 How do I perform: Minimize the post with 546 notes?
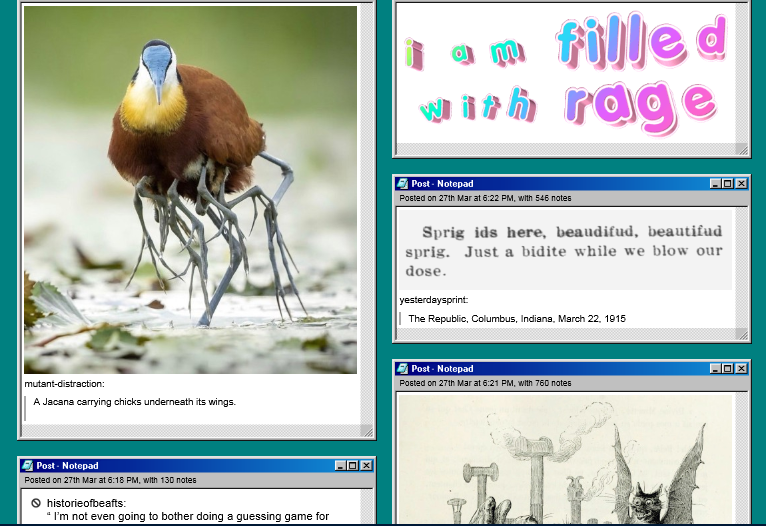715,184
